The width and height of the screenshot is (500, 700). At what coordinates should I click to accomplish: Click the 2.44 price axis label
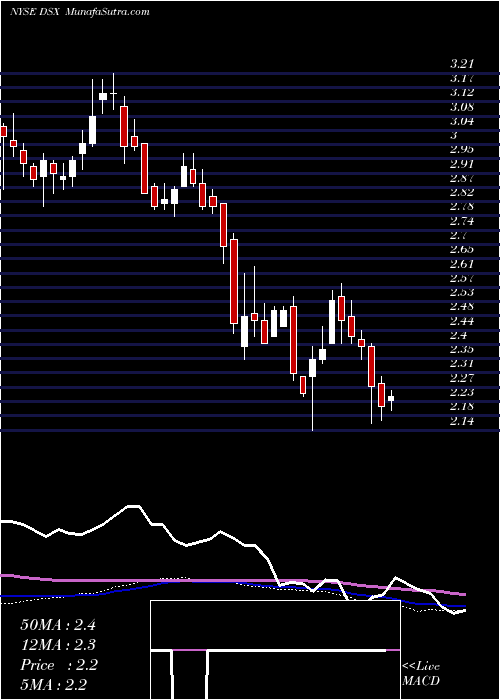(x=462, y=321)
